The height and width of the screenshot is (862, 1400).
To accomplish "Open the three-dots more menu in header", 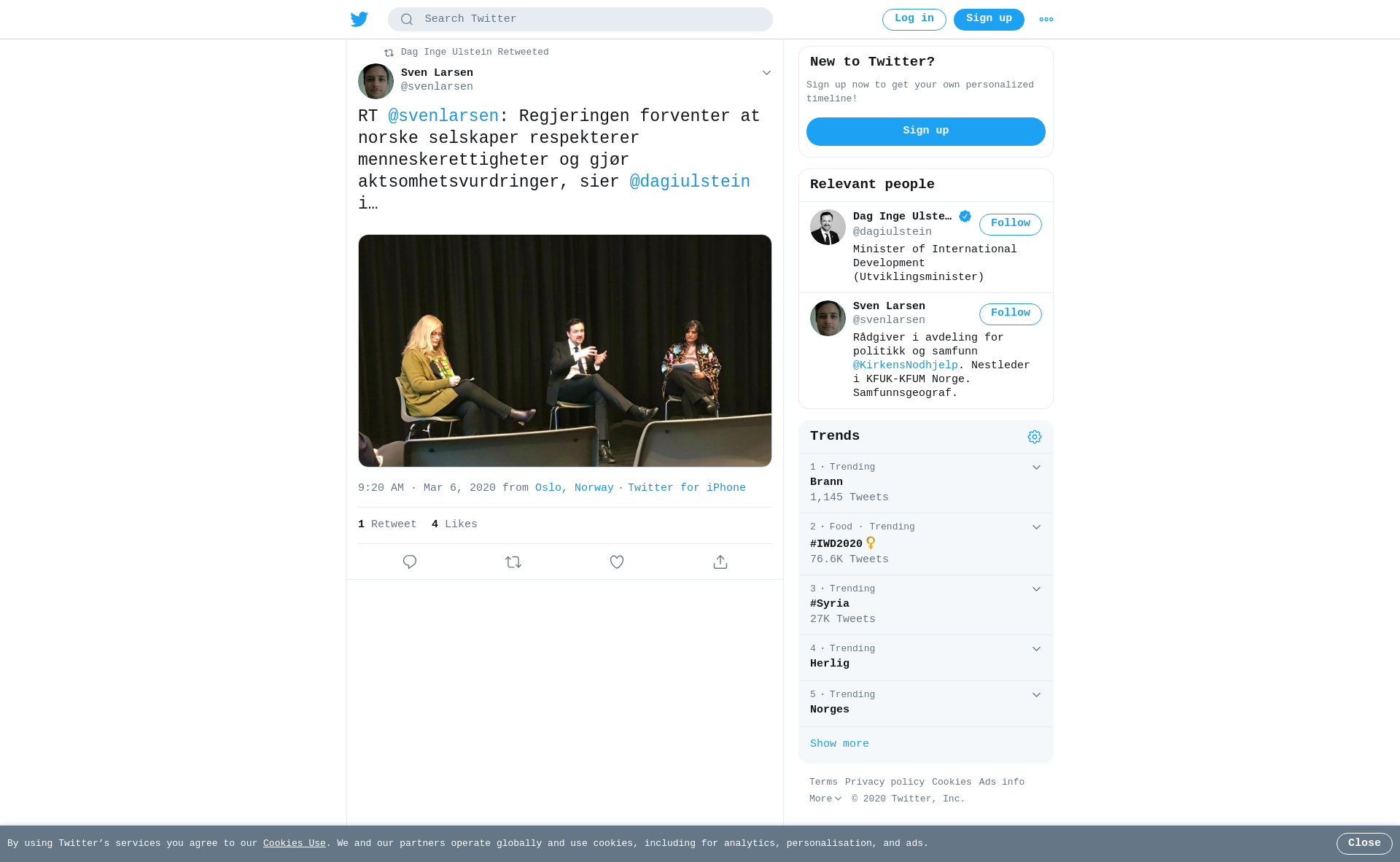I will pyautogui.click(x=1046, y=20).
